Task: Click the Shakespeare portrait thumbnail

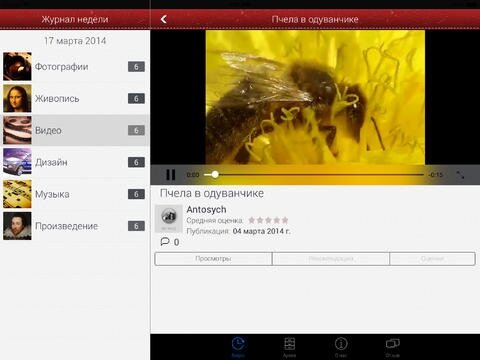Action: tap(17, 226)
